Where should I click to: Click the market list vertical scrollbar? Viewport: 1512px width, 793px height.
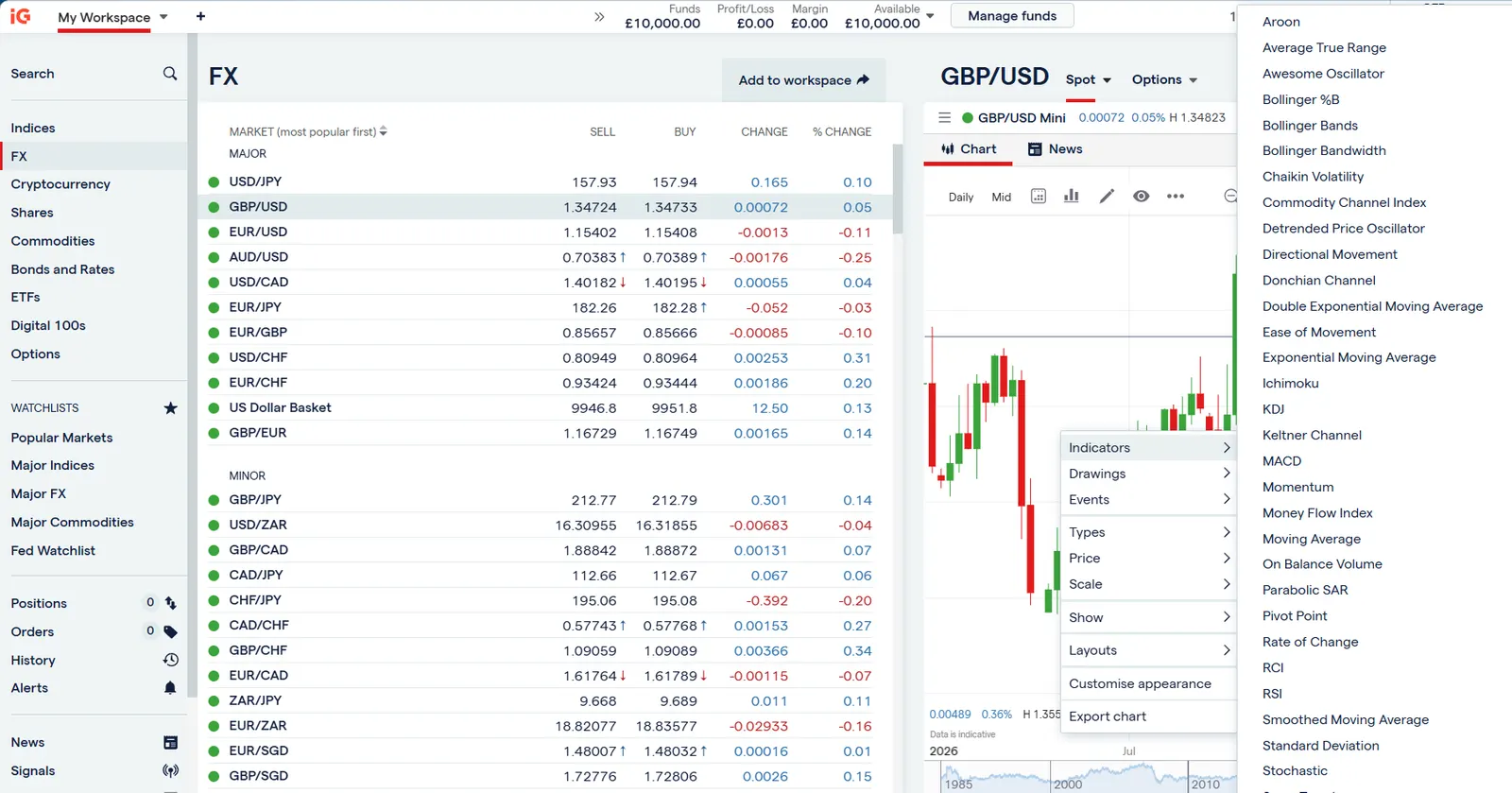coord(898,189)
